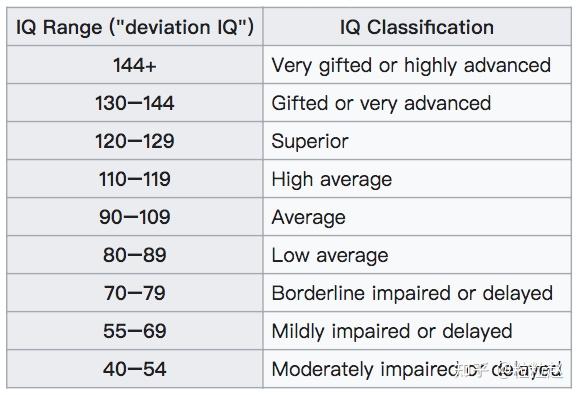This screenshot has height=395, width=578.
Task: Click 'Borderline impaired or delayed' cell
Action: (x=417, y=293)
